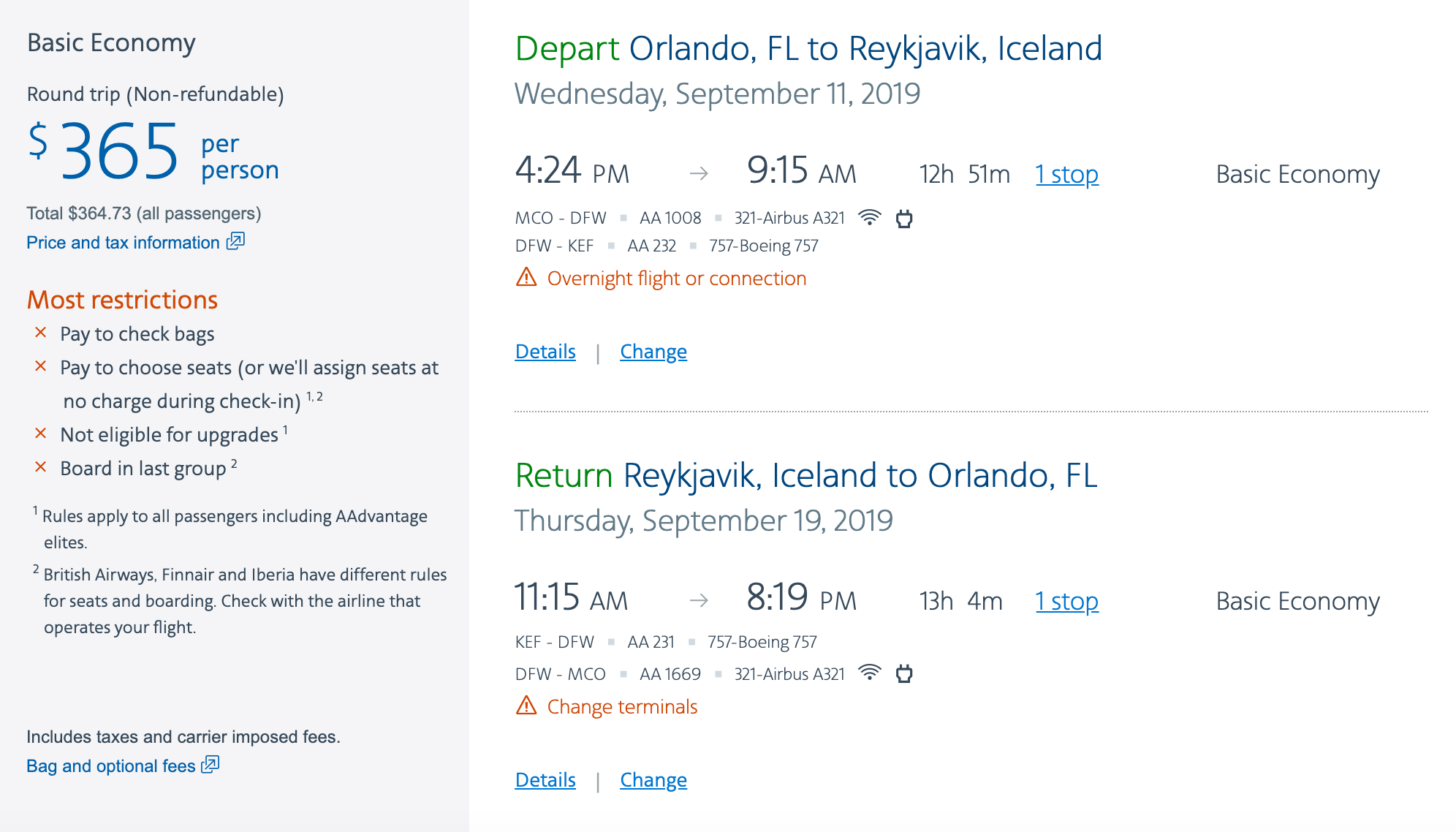View Details for the departing Orlando flight

[x=545, y=352]
